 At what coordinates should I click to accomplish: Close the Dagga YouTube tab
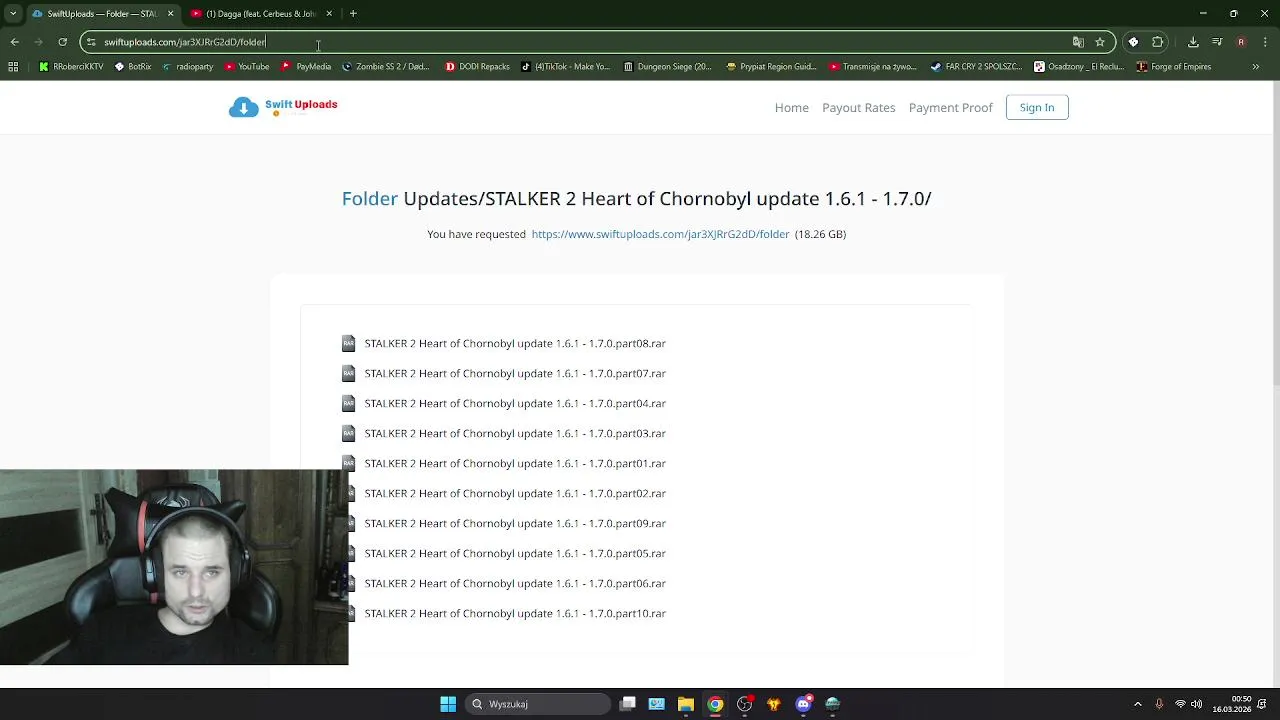click(329, 14)
